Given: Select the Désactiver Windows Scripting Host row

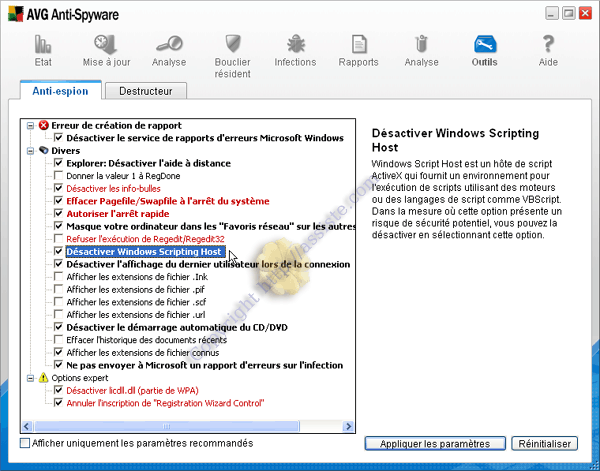Looking at the screenshot, I should coord(146,252).
